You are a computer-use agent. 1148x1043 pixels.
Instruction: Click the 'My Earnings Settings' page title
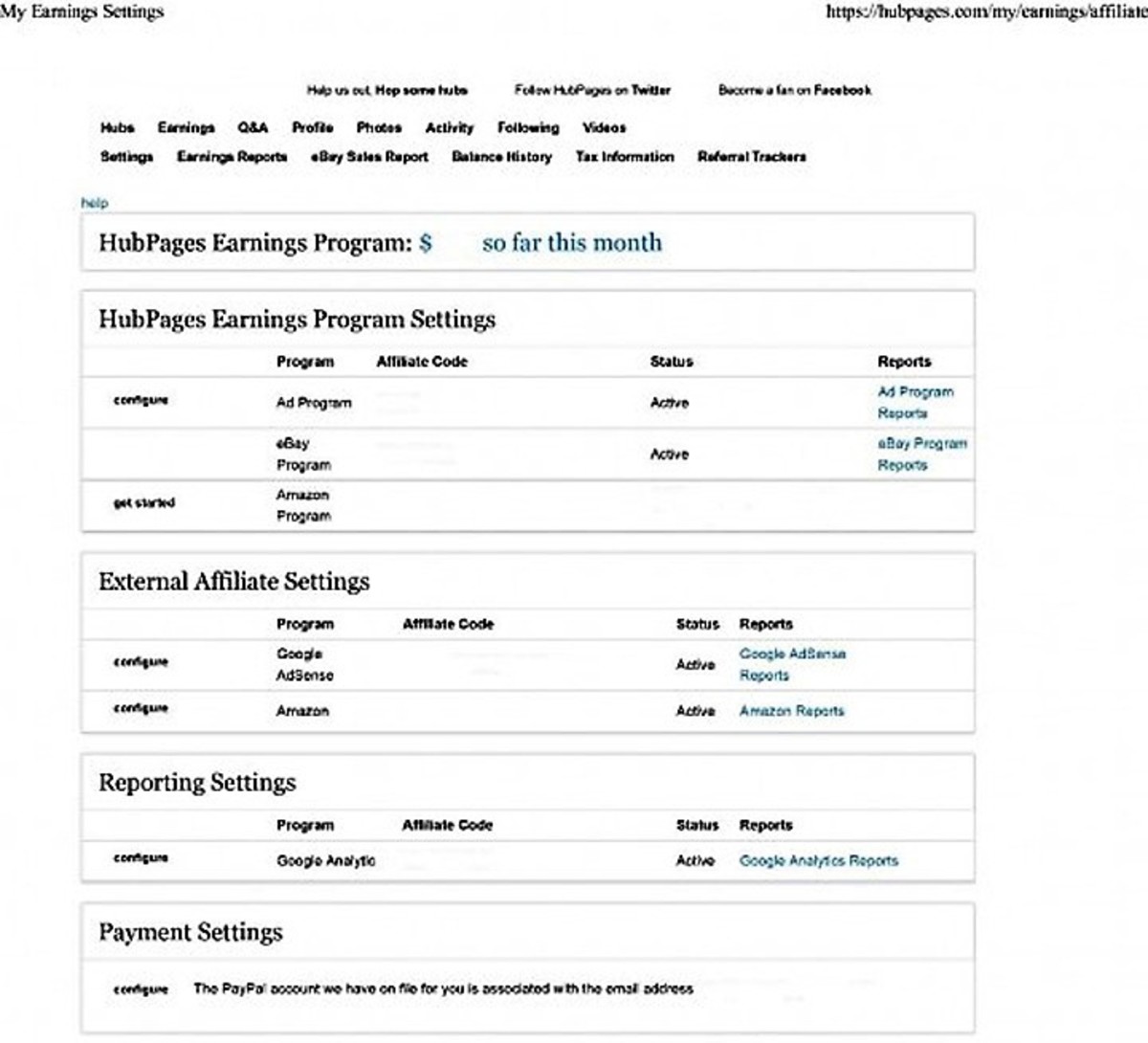81,11
